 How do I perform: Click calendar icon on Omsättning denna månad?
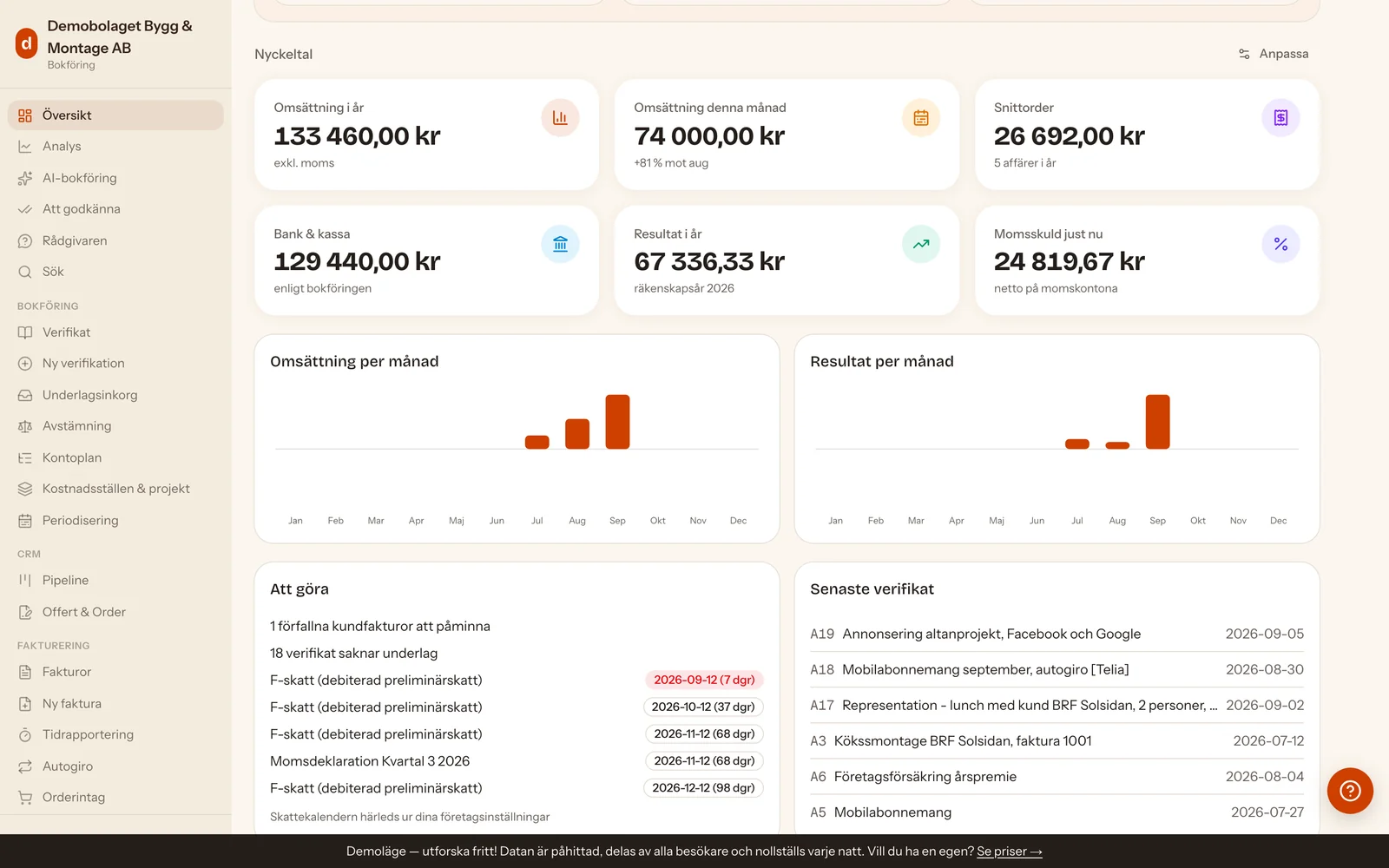921,118
